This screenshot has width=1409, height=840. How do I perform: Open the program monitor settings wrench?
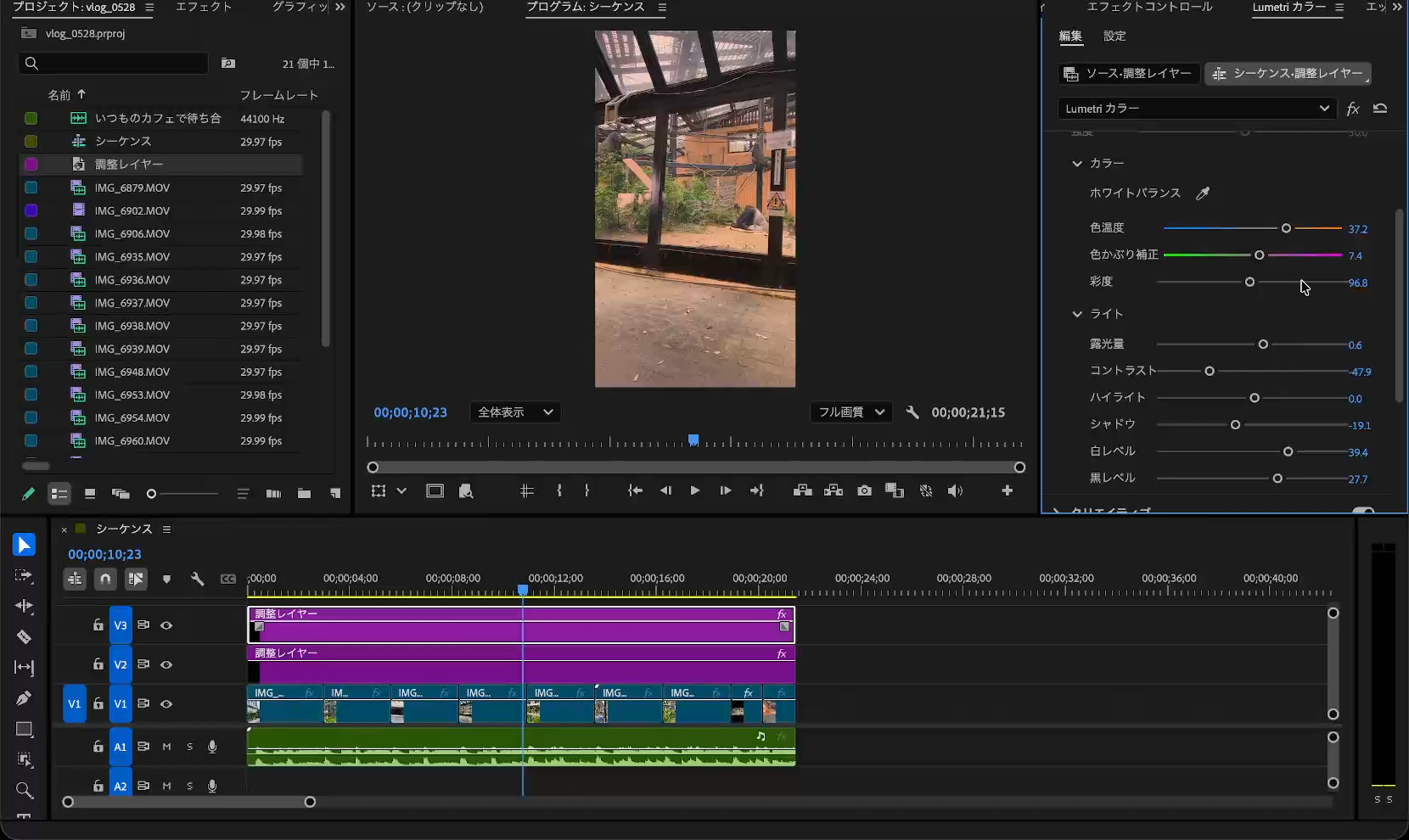[x=912, y=412]
